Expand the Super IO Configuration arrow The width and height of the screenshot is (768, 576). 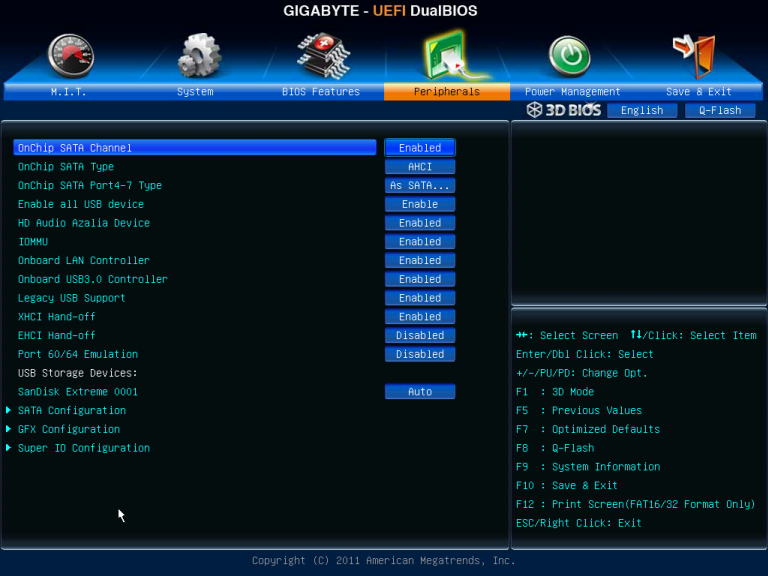click(8, 447)
